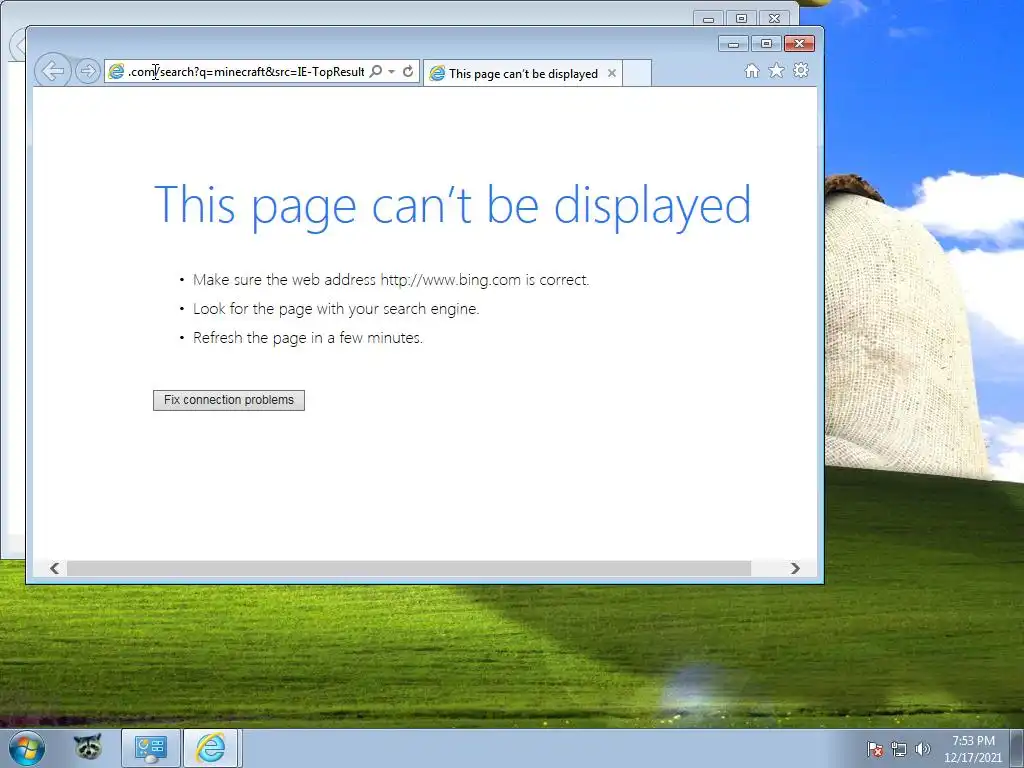
Task: Click the 'This page can't be displayed' heading
Action: click(x=453, y=205)
